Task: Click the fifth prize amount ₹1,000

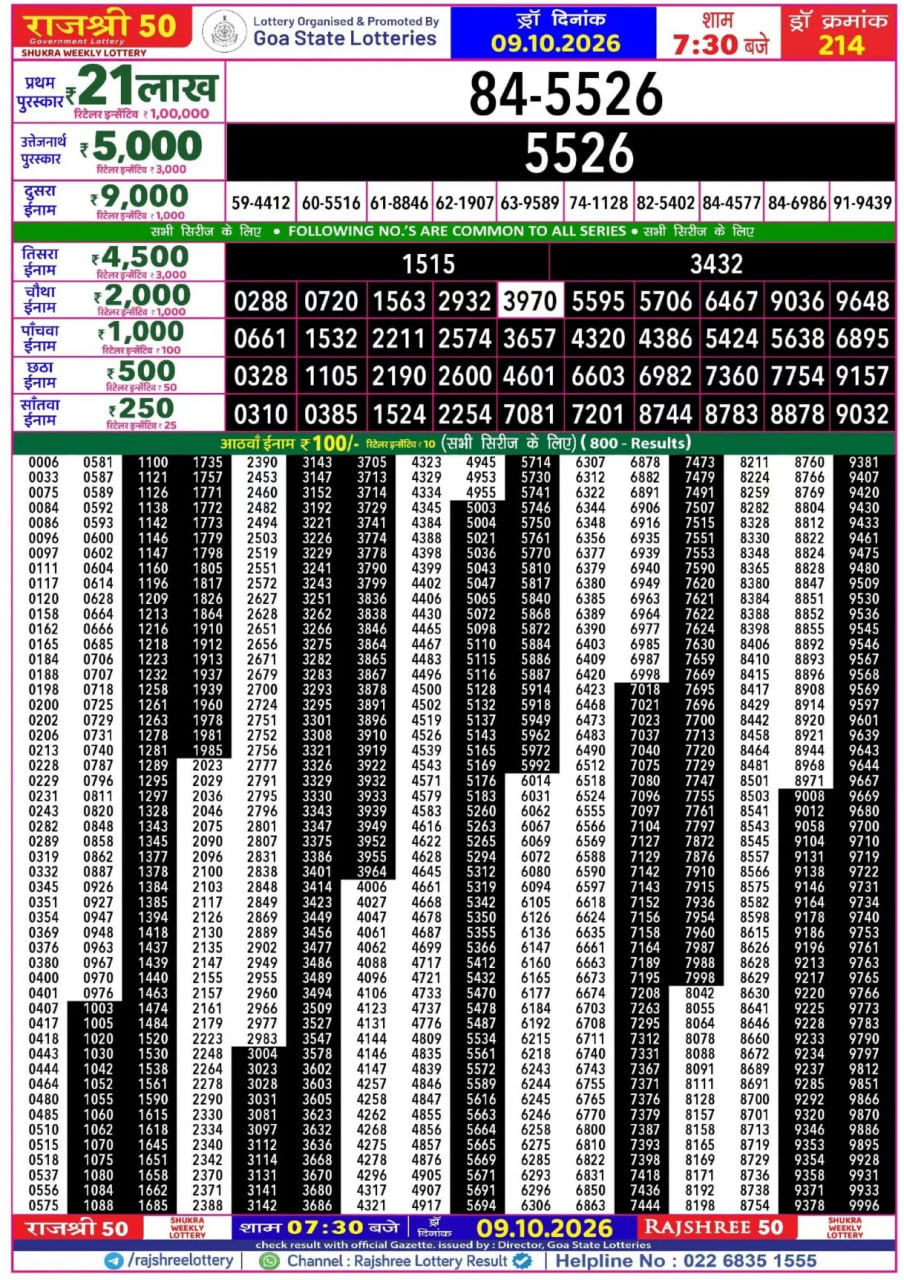Action: pyautogui.click(x=141, y=333)
